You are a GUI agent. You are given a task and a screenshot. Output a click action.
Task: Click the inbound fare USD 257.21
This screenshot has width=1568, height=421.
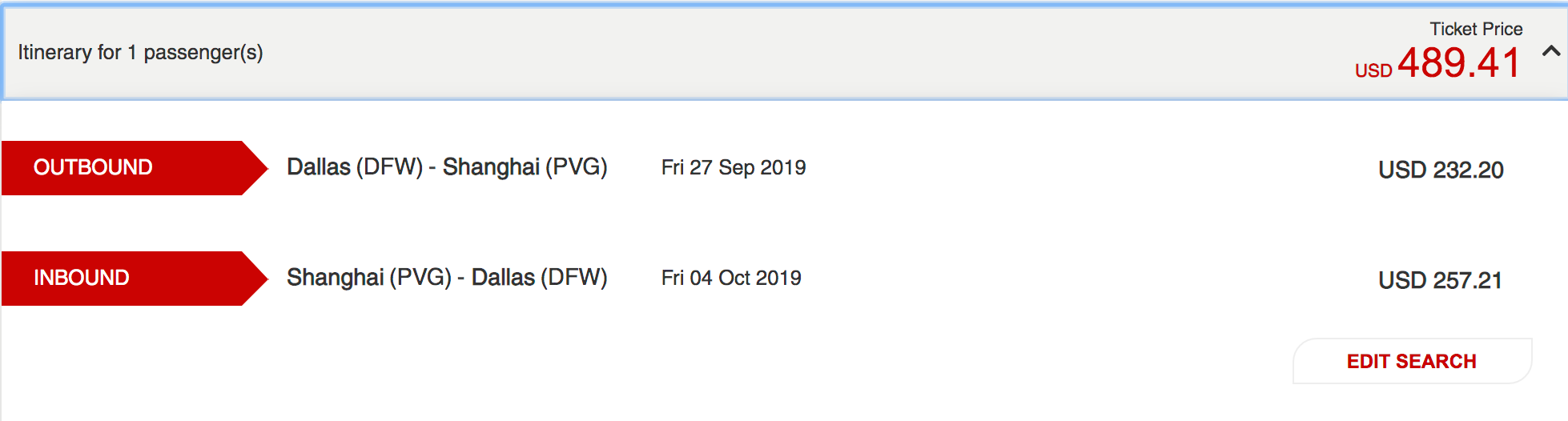[1439, 280]
